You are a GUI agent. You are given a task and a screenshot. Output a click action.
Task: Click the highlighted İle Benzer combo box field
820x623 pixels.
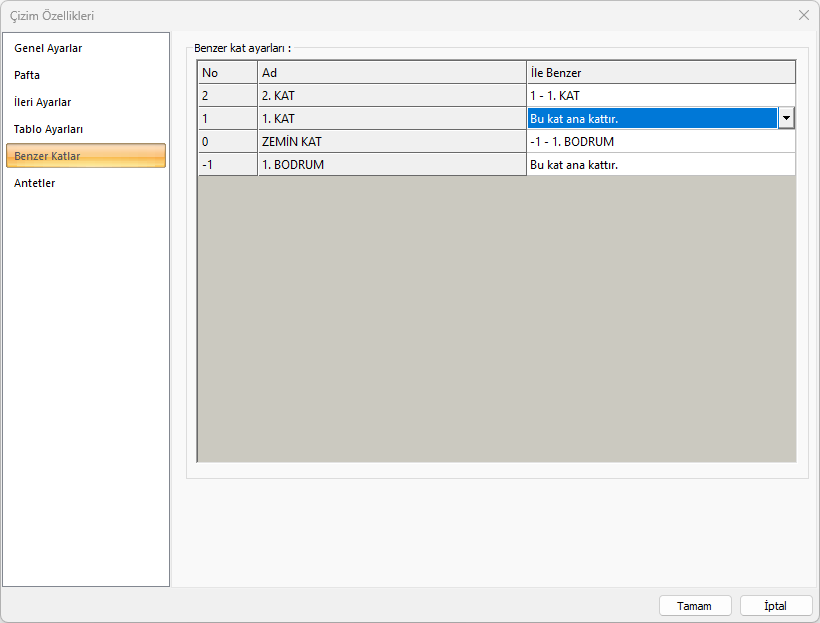652,118
